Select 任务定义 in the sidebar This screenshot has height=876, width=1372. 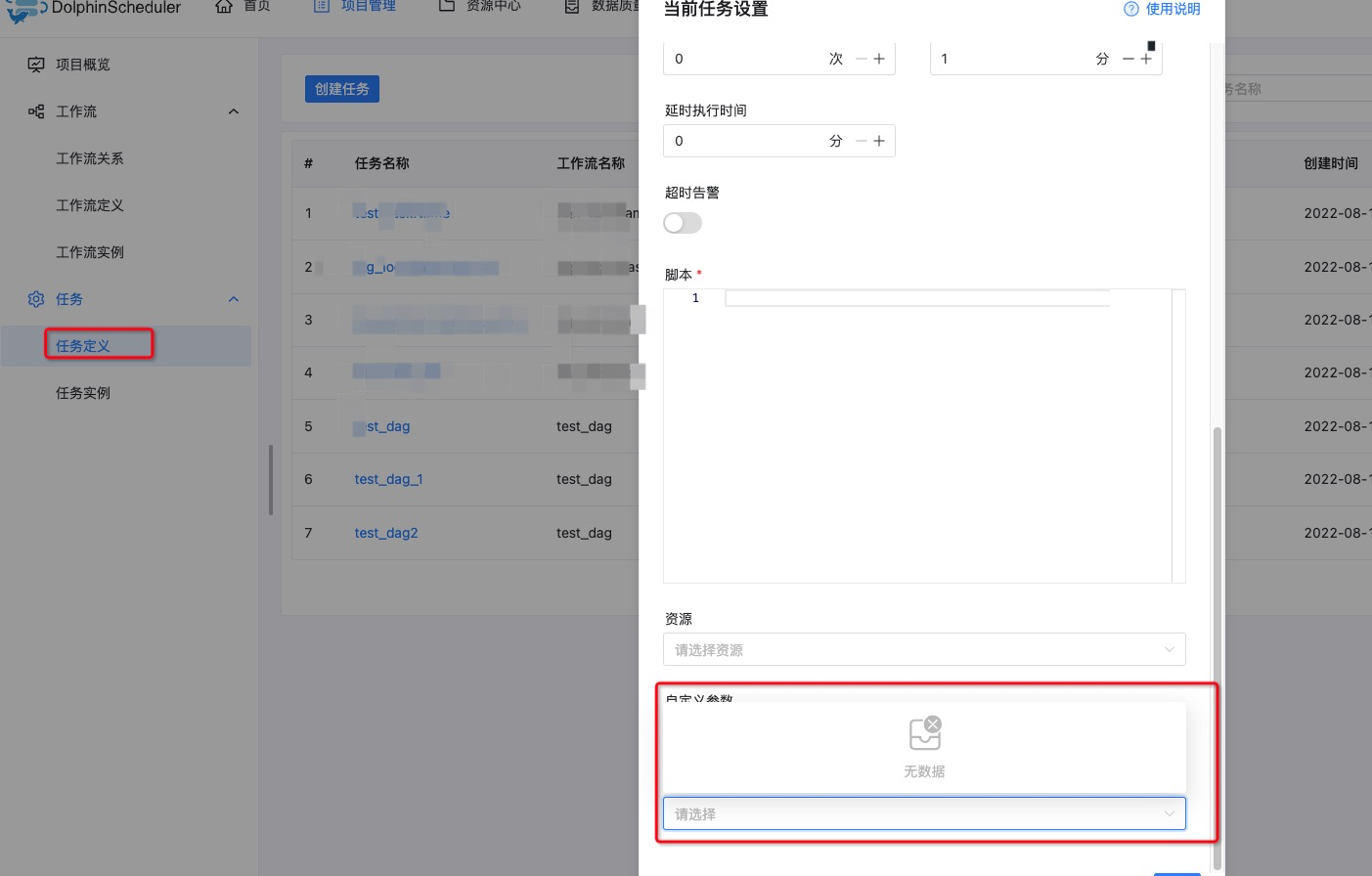pyautogui.click(x=83, y=346)
